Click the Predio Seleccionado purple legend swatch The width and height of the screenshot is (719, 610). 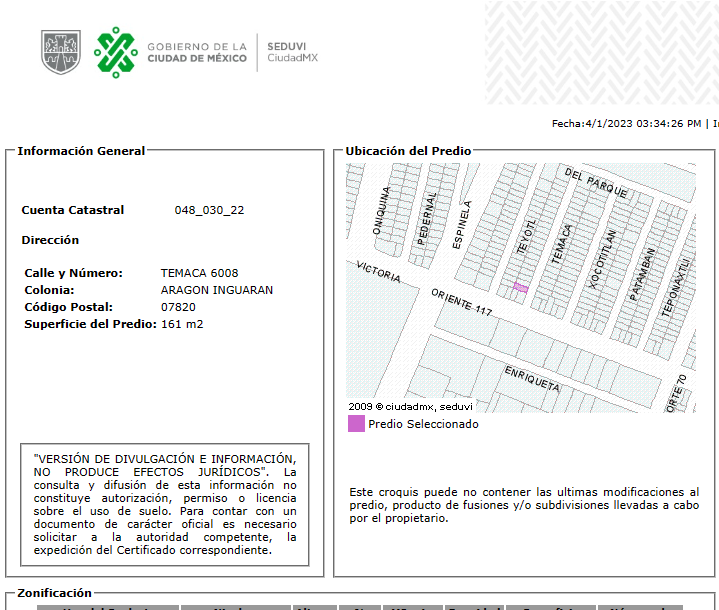(x=356, y=424)
